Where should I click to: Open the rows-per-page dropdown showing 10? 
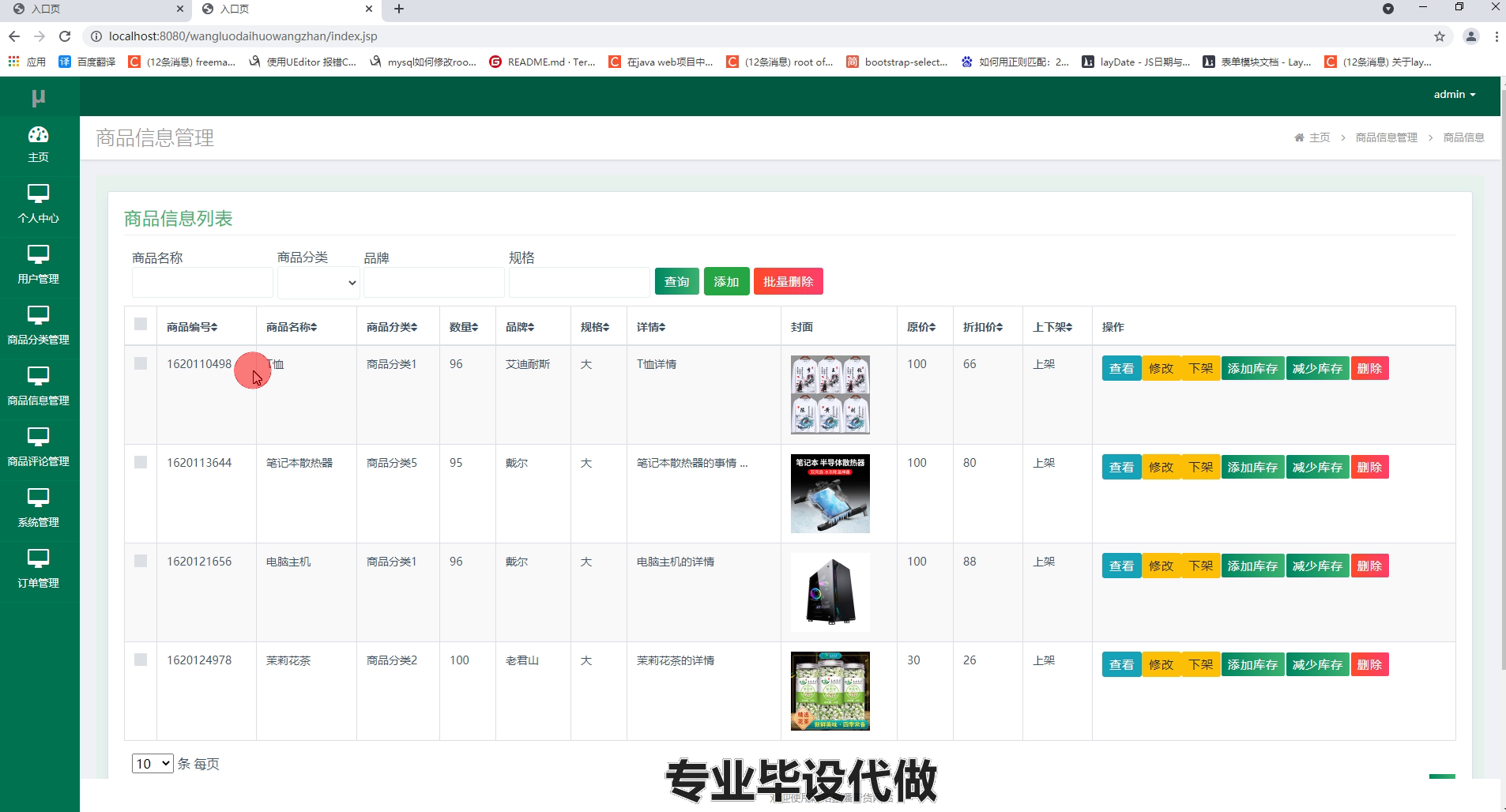pos(152,764)
